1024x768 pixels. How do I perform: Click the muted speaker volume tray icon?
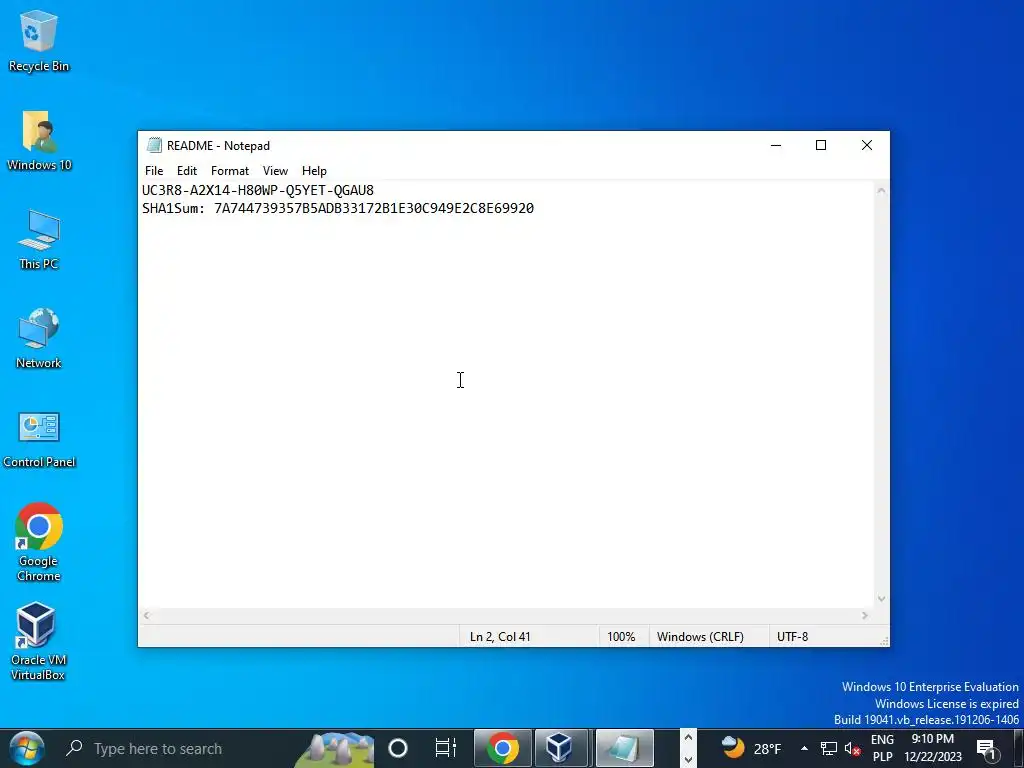(x=852, y=749)
